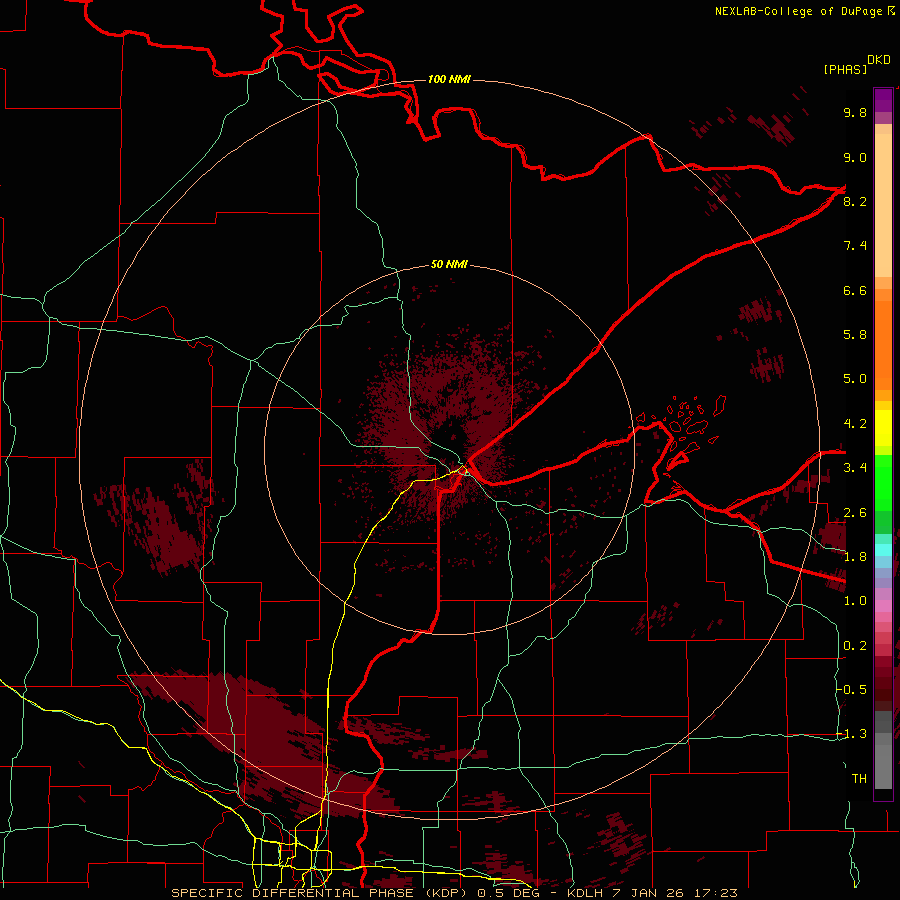Click the 8.2 scale value
The width and height of the screenshot is (900, 900).
coord(855,201)
